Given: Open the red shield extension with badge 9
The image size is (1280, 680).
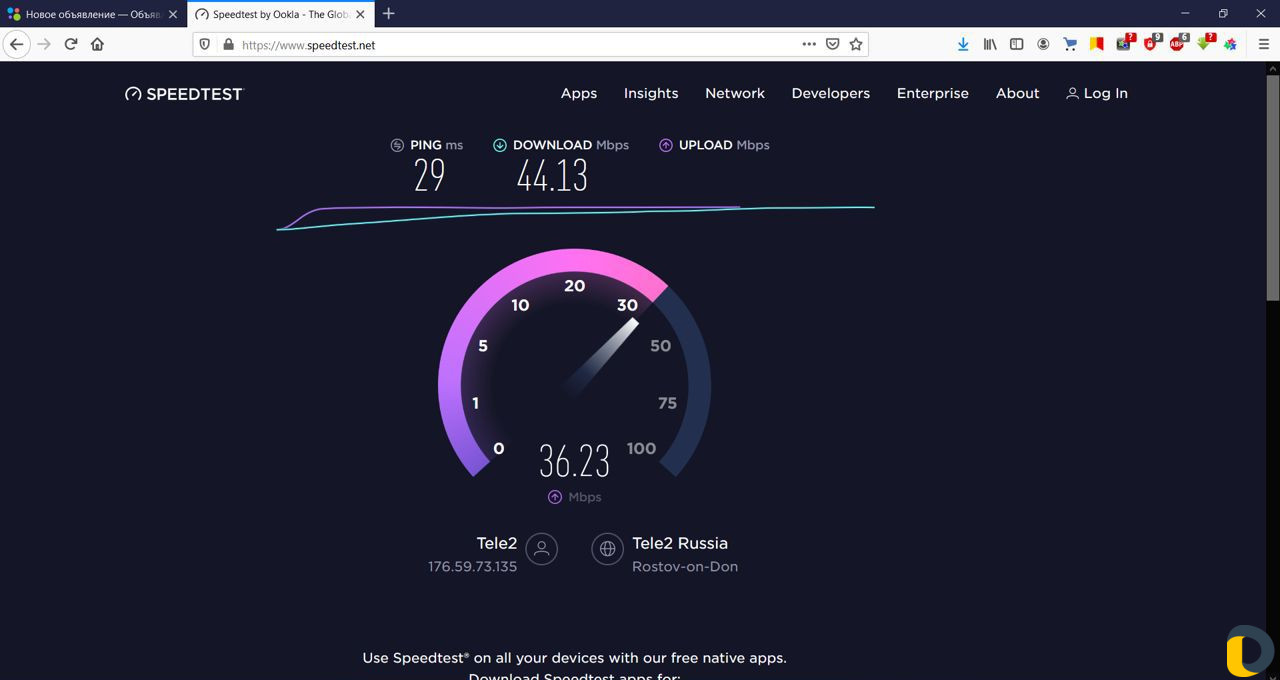Looking at the screenshot, I should point(1151,43).
